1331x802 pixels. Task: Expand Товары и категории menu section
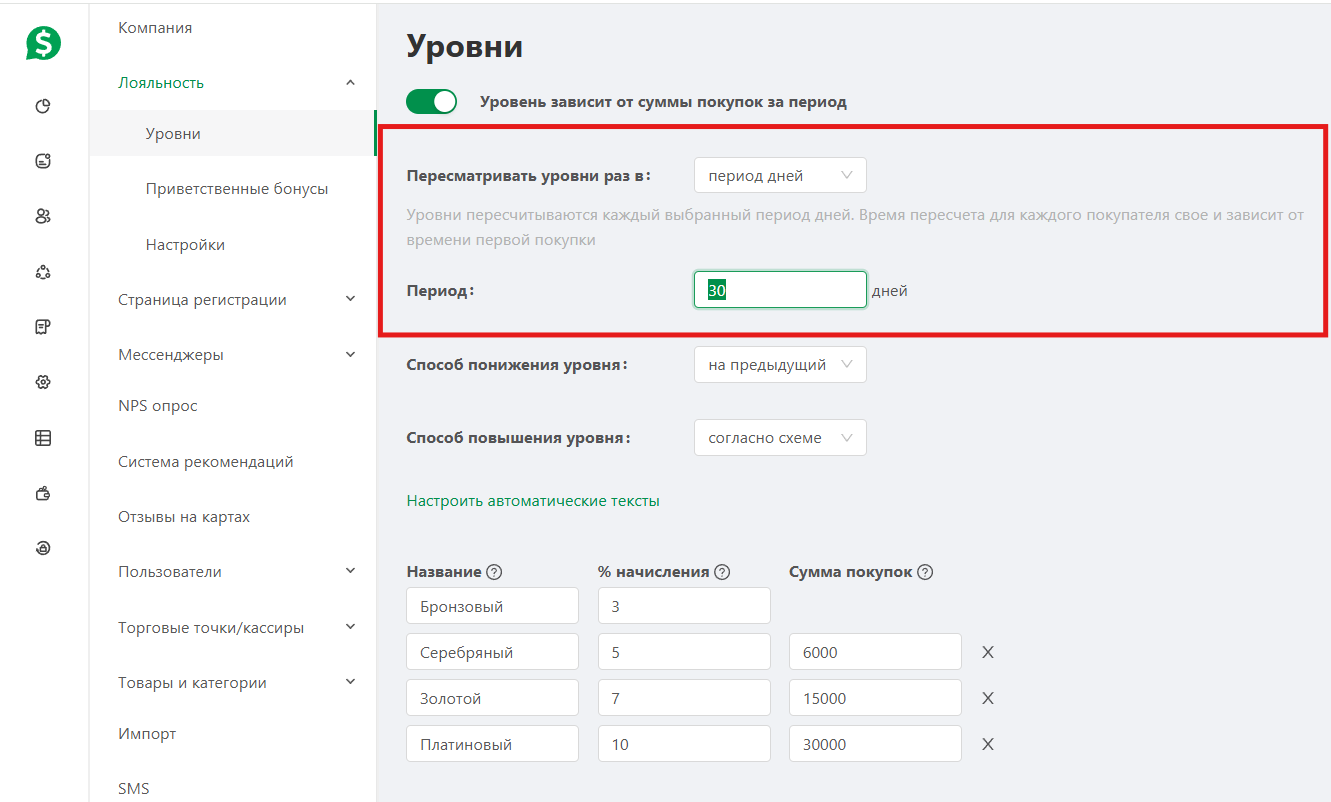tap(350, 682)
